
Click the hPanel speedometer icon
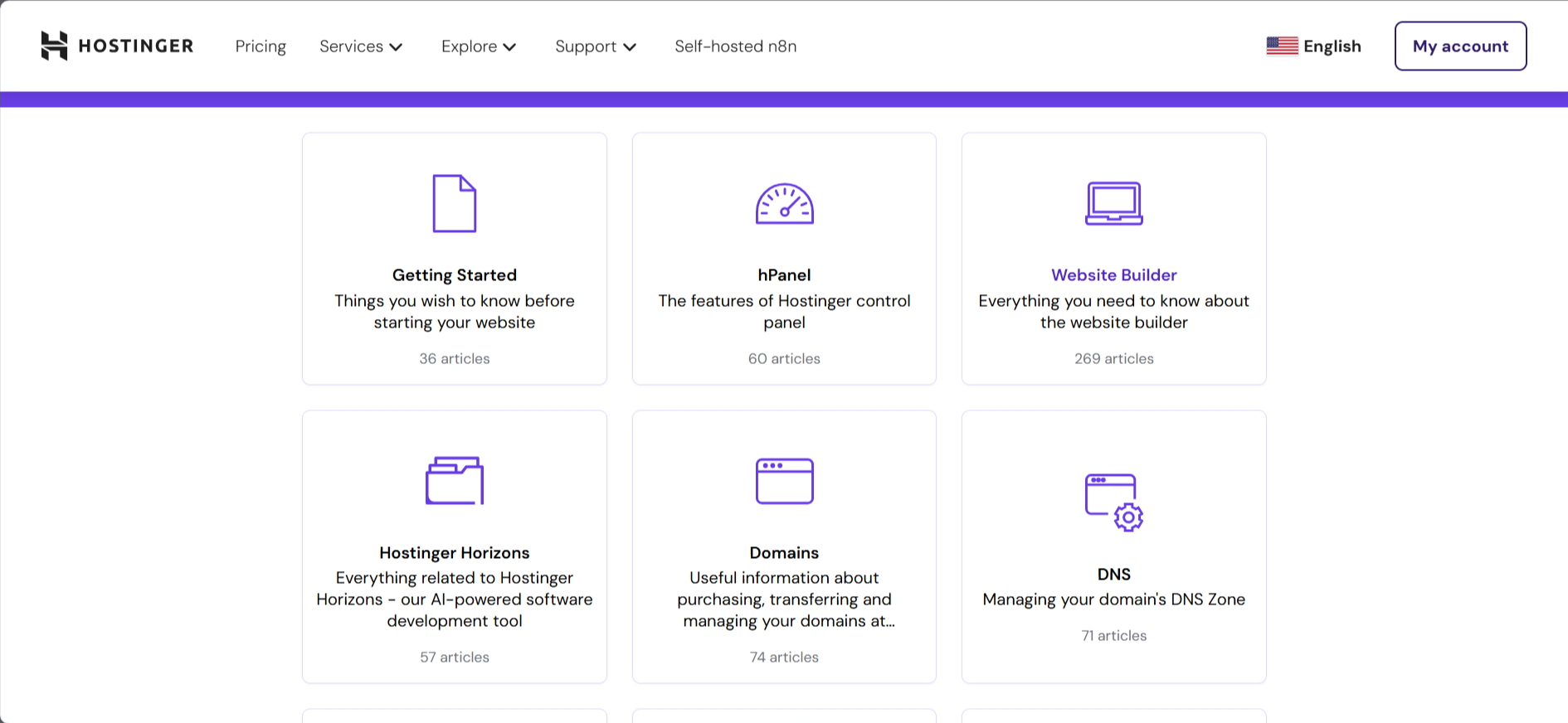tap(784, 204)
